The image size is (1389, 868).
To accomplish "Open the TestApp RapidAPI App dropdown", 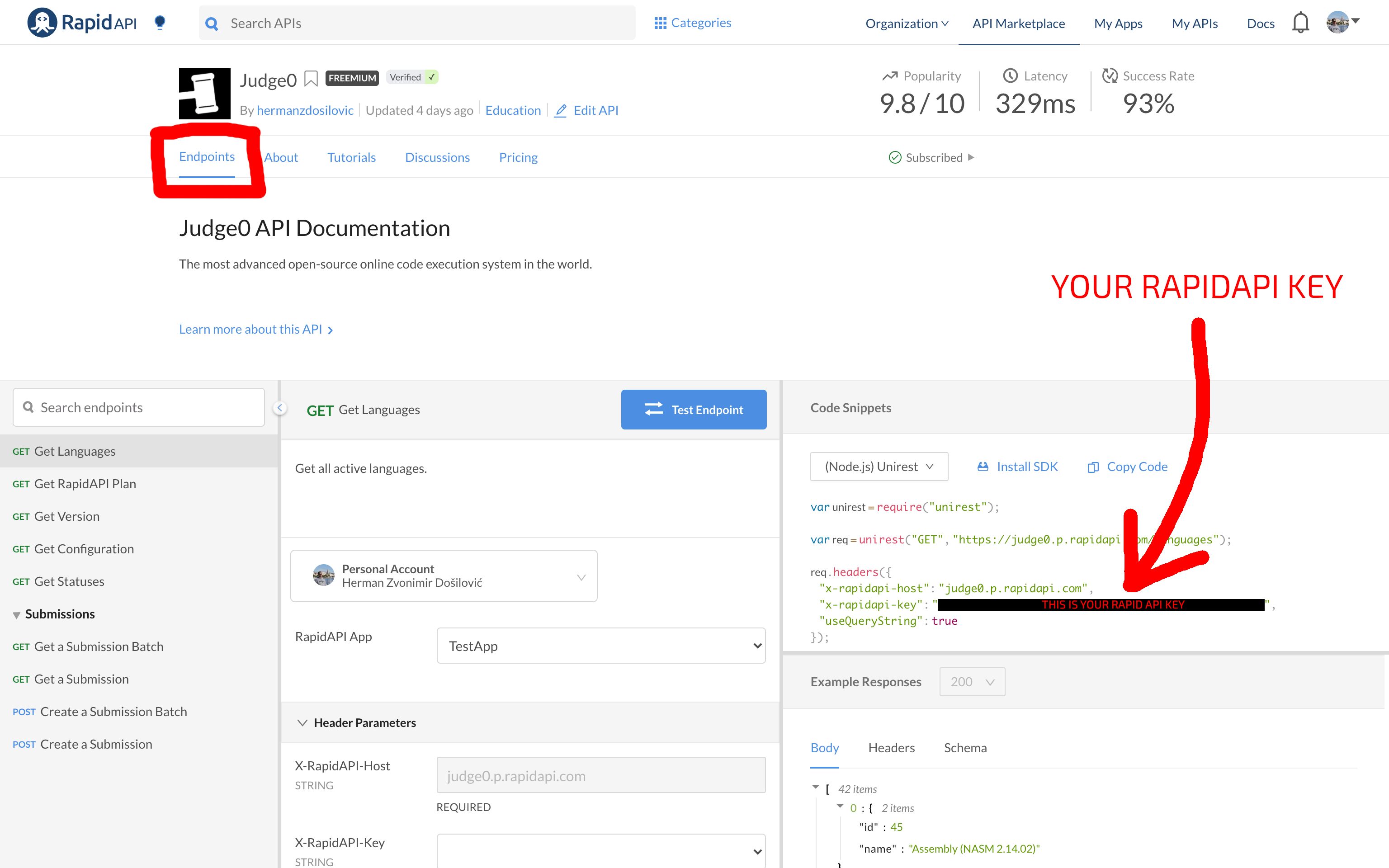I will coord(600,646).
